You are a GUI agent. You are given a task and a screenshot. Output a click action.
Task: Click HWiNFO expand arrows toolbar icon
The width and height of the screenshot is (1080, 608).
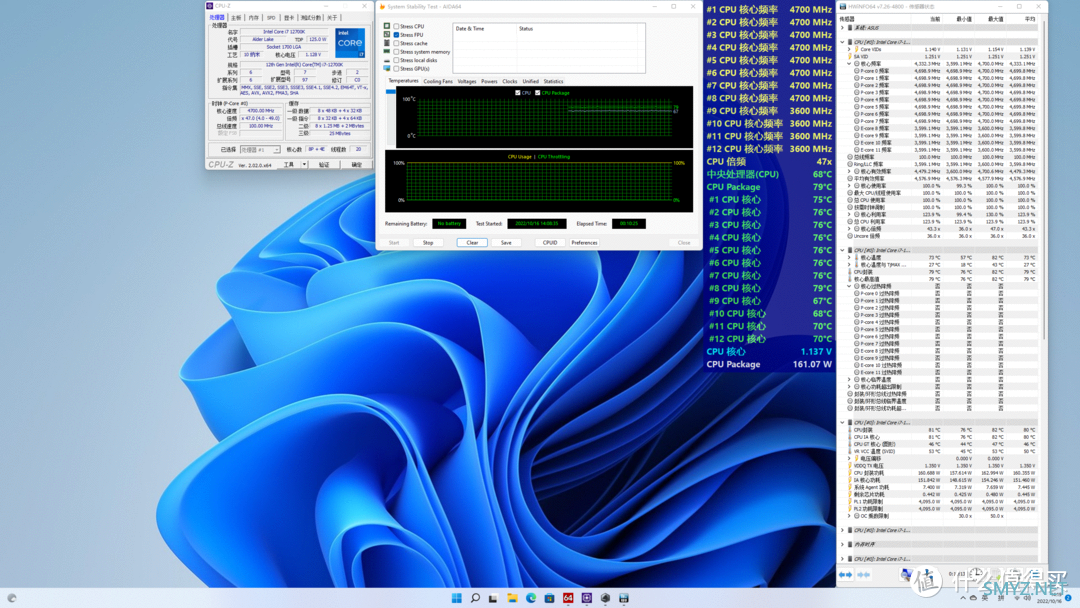point(845,574)
